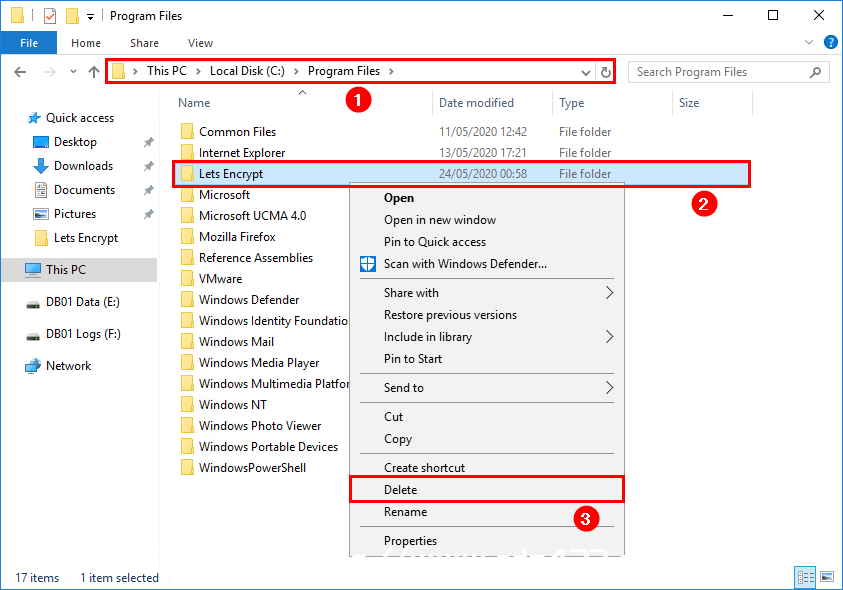This screenshot has width=843, height=590.
Task: Switch to large icons view button
Action: click(827, 577)
